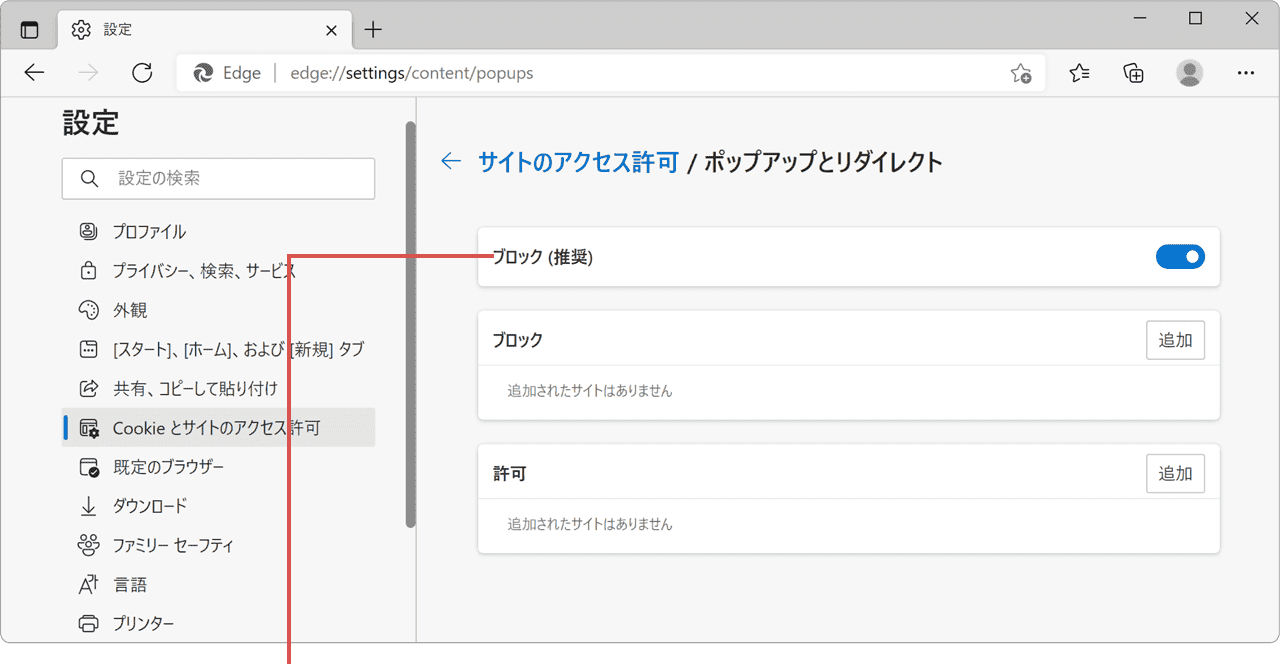Click the ポップアップとリダイレクト heading text

click(x=823, y=162)
